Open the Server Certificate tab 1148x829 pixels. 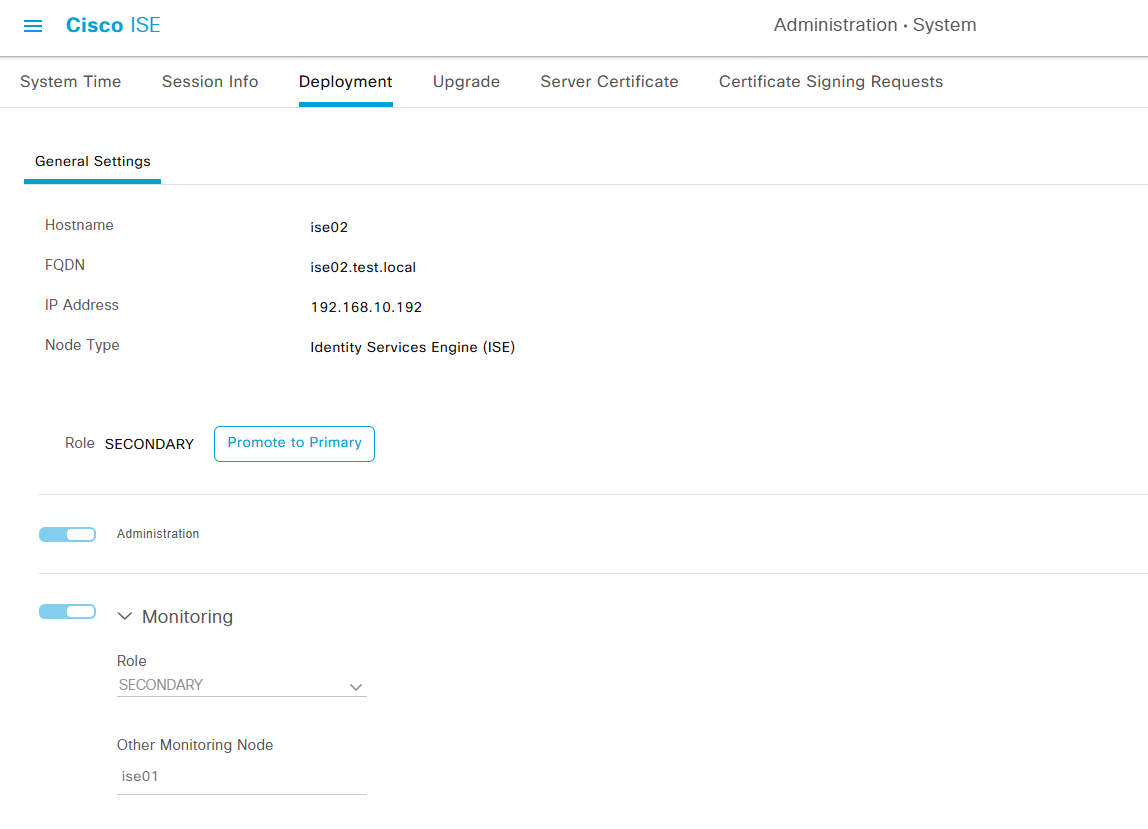point(609,81)
